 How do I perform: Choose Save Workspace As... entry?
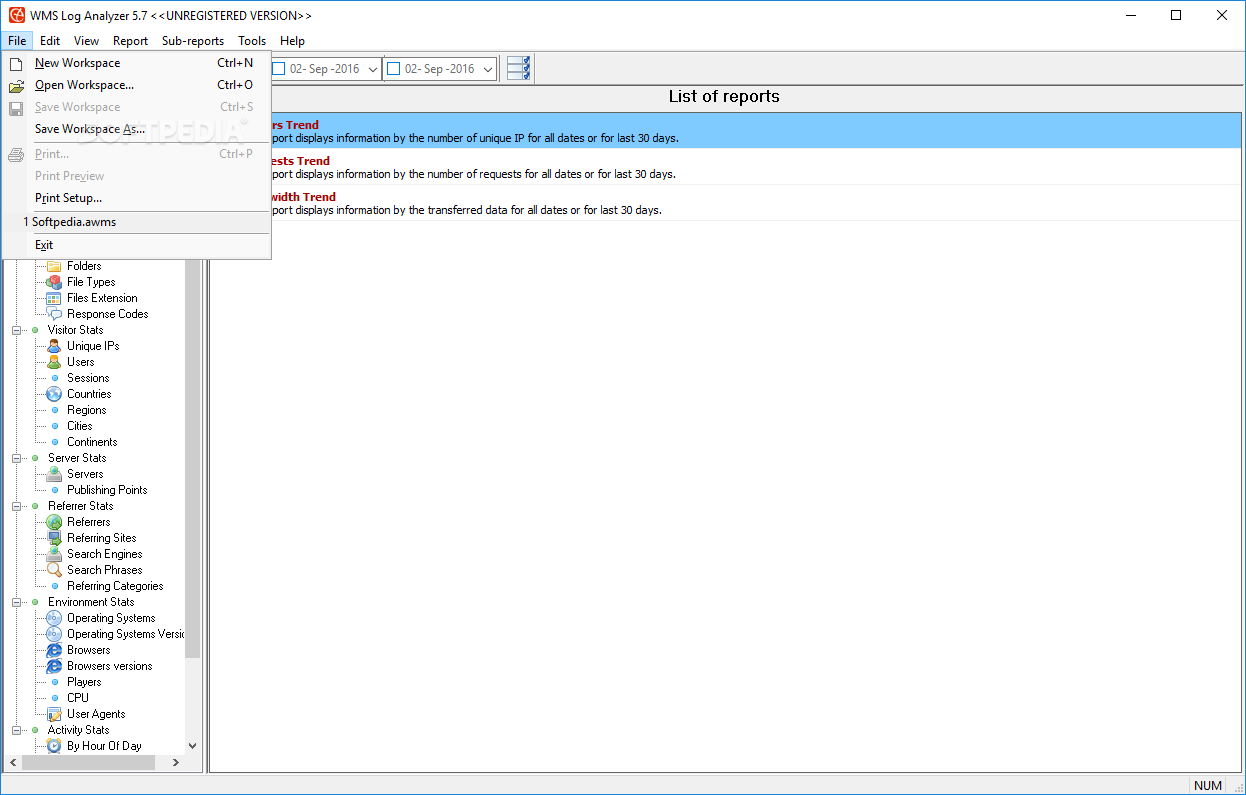pyautogui.click(x=137, y=129)
